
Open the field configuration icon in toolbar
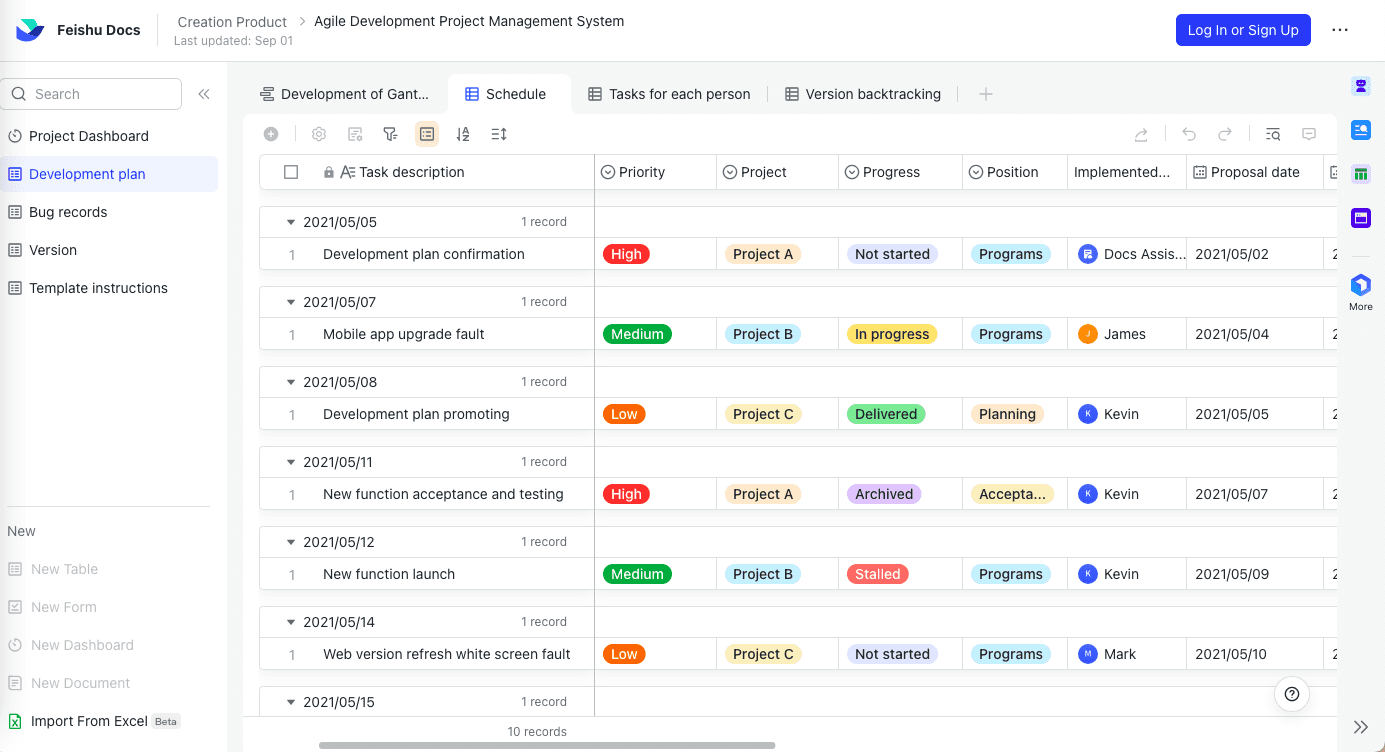(355, 134)
